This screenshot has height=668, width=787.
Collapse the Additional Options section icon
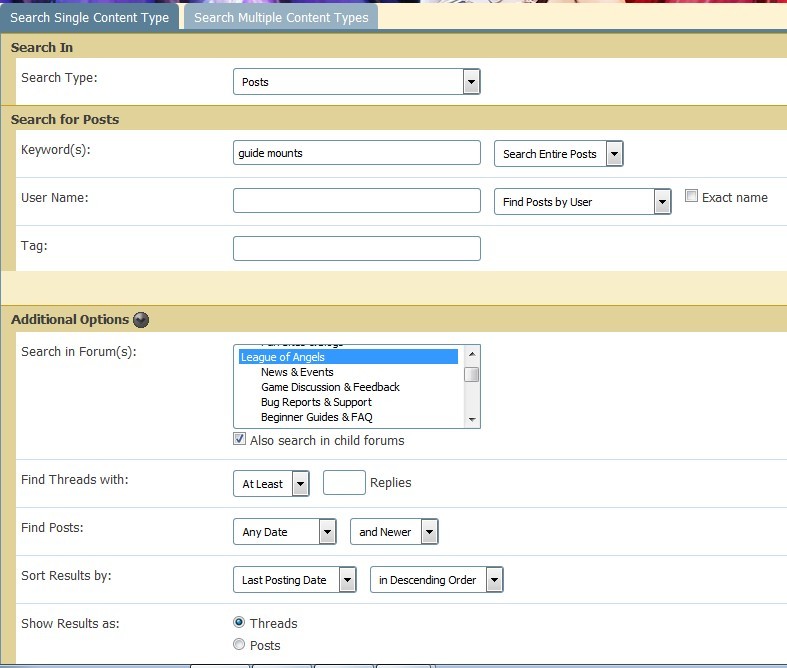(x=141, y=320)
